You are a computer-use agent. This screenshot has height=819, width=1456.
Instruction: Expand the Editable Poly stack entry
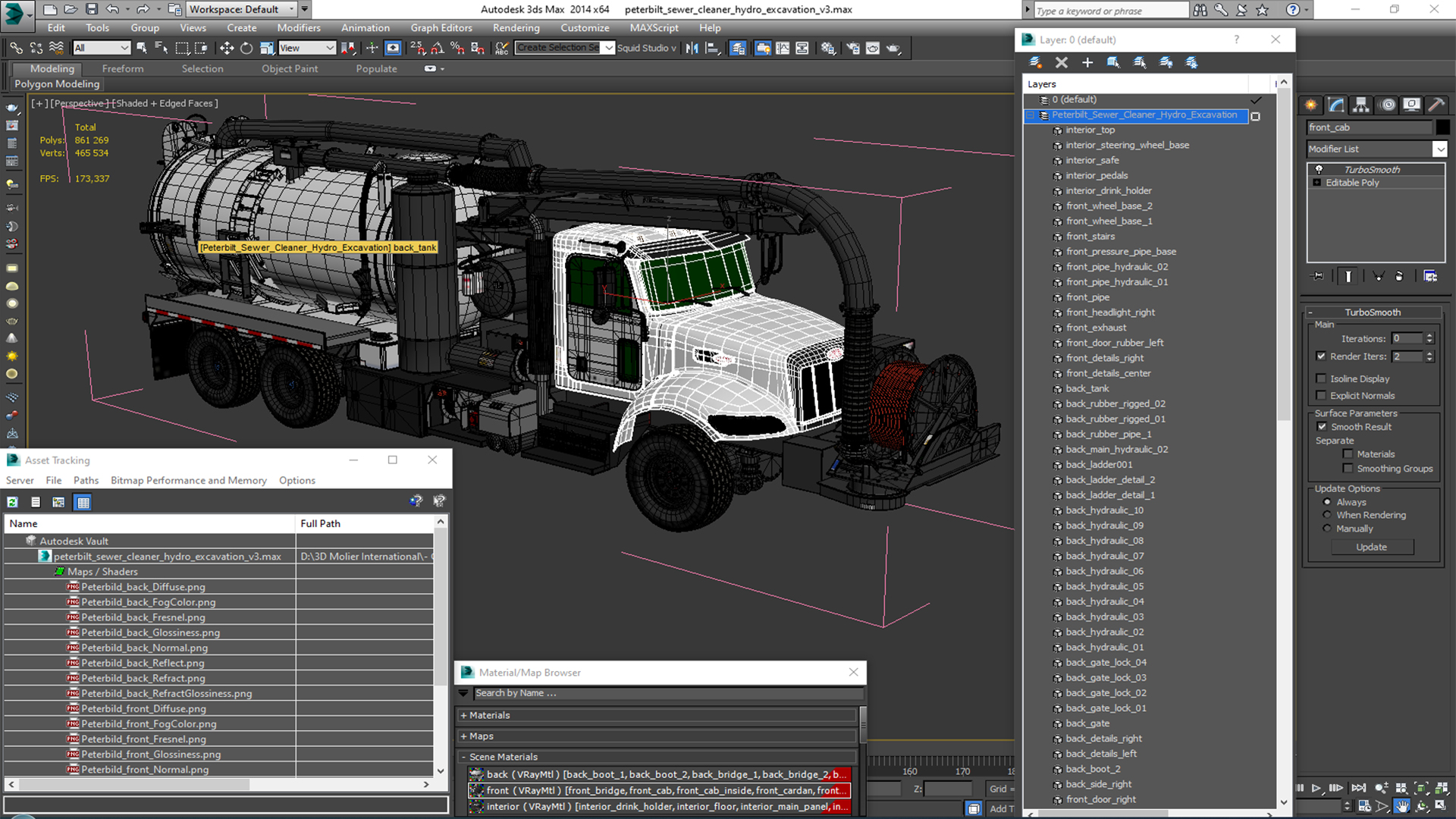[x=1317, y=183]
